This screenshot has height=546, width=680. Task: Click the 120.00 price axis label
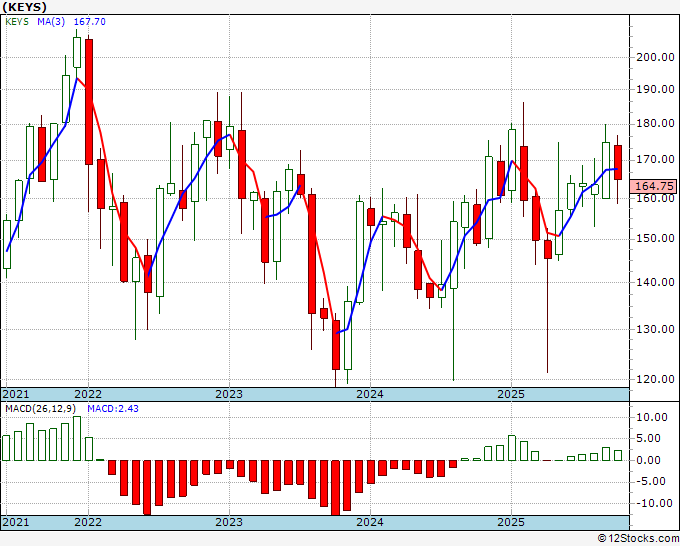(x=655, y=379)
